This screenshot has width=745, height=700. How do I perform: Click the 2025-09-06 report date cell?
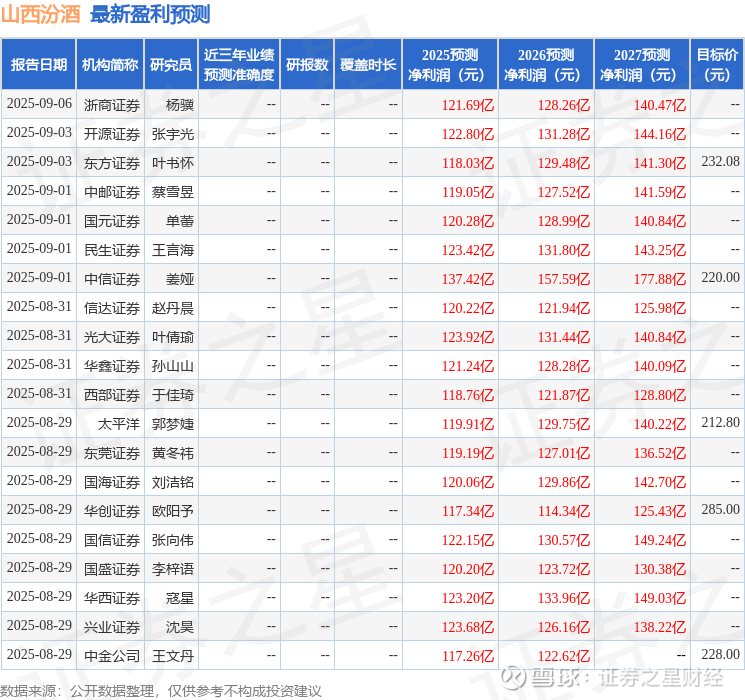(x=39, y=104)
